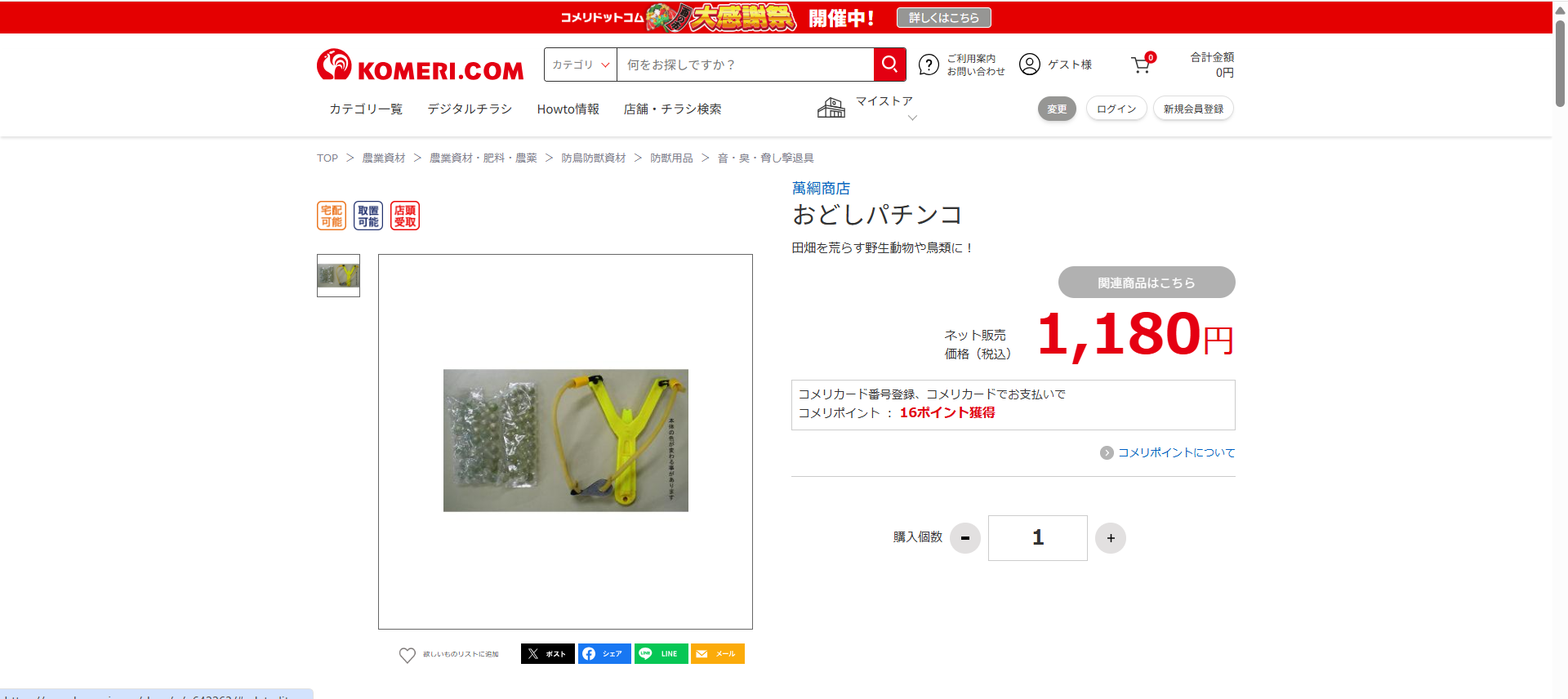
Task: Click the guest user account icon
Action: [x=1030, y=65]
